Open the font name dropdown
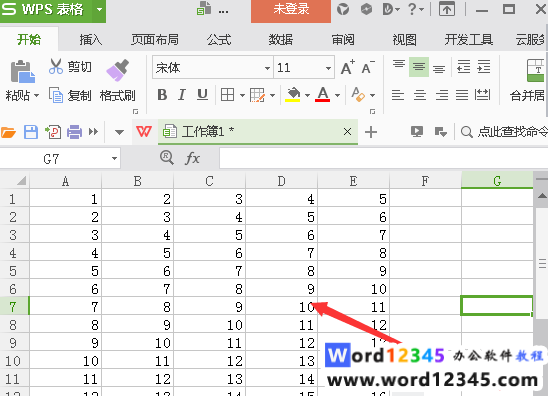548x396 pixels. click(x=267, y=68)
